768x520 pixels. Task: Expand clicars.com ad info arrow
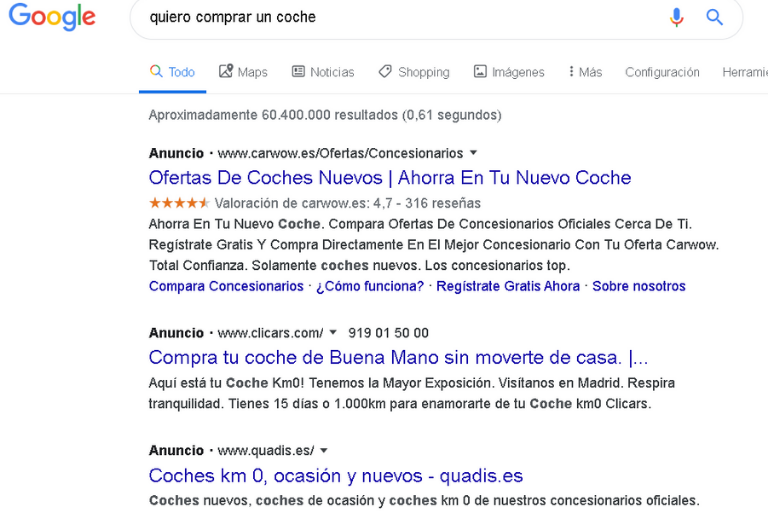[333, 332]
